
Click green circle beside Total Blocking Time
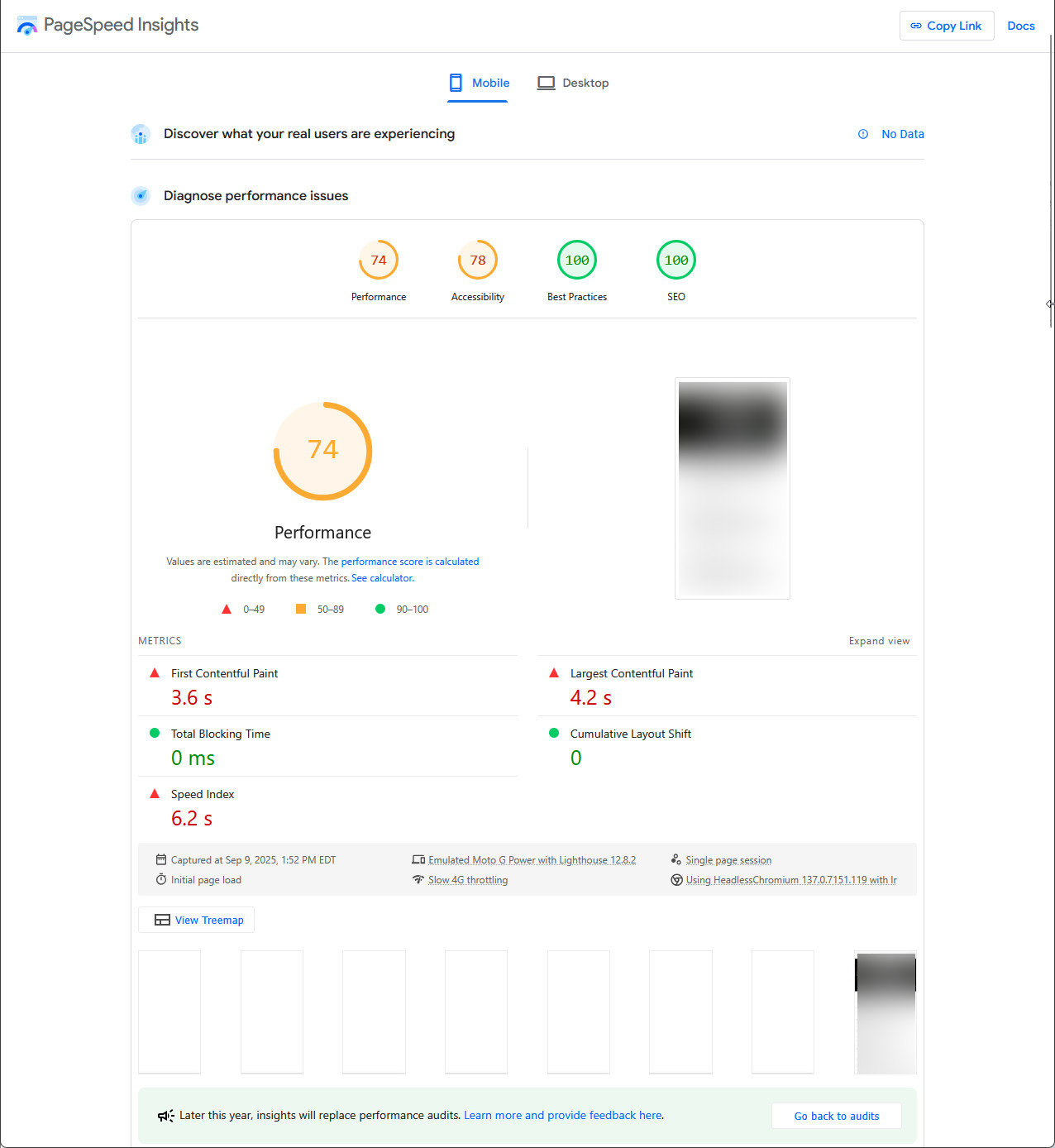tap(155, 733)
